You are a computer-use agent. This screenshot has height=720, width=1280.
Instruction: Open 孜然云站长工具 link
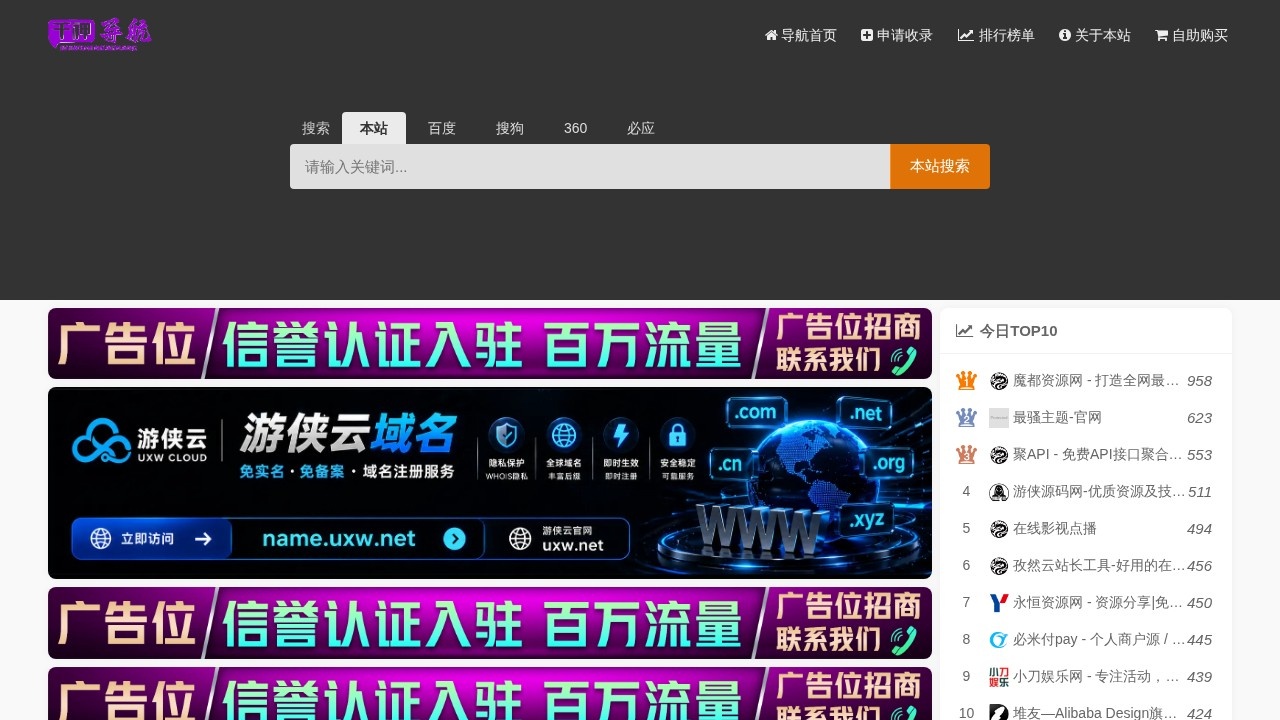tap(1099, 565)
